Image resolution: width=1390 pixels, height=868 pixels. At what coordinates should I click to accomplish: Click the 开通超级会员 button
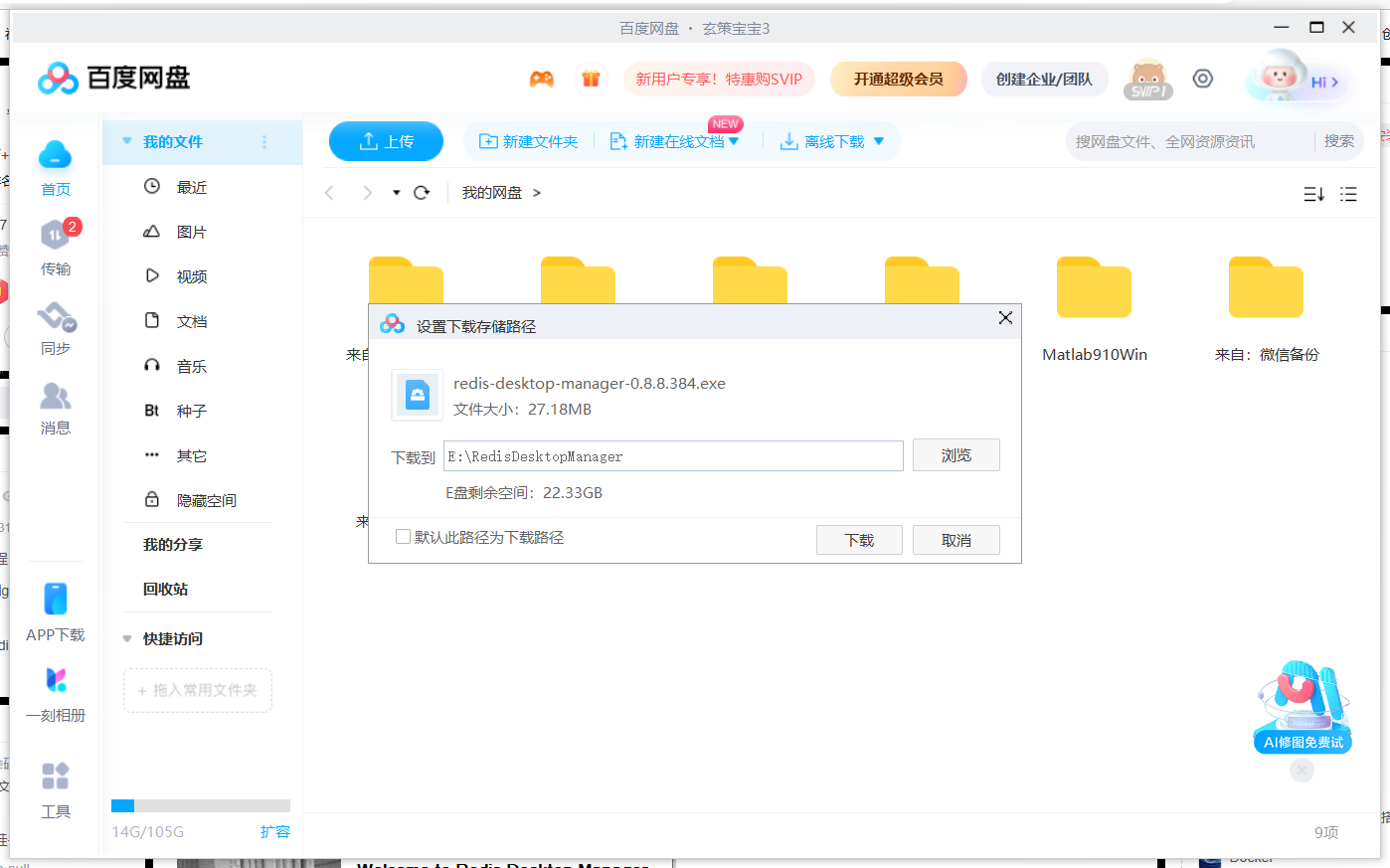[899, 80]
